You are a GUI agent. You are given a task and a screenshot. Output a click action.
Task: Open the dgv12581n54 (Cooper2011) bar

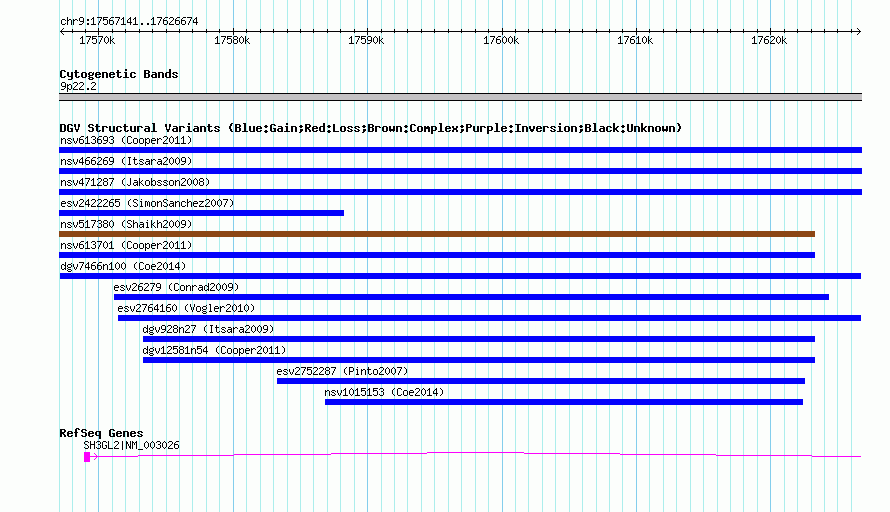pyautogui.click(x=479, y=360)
